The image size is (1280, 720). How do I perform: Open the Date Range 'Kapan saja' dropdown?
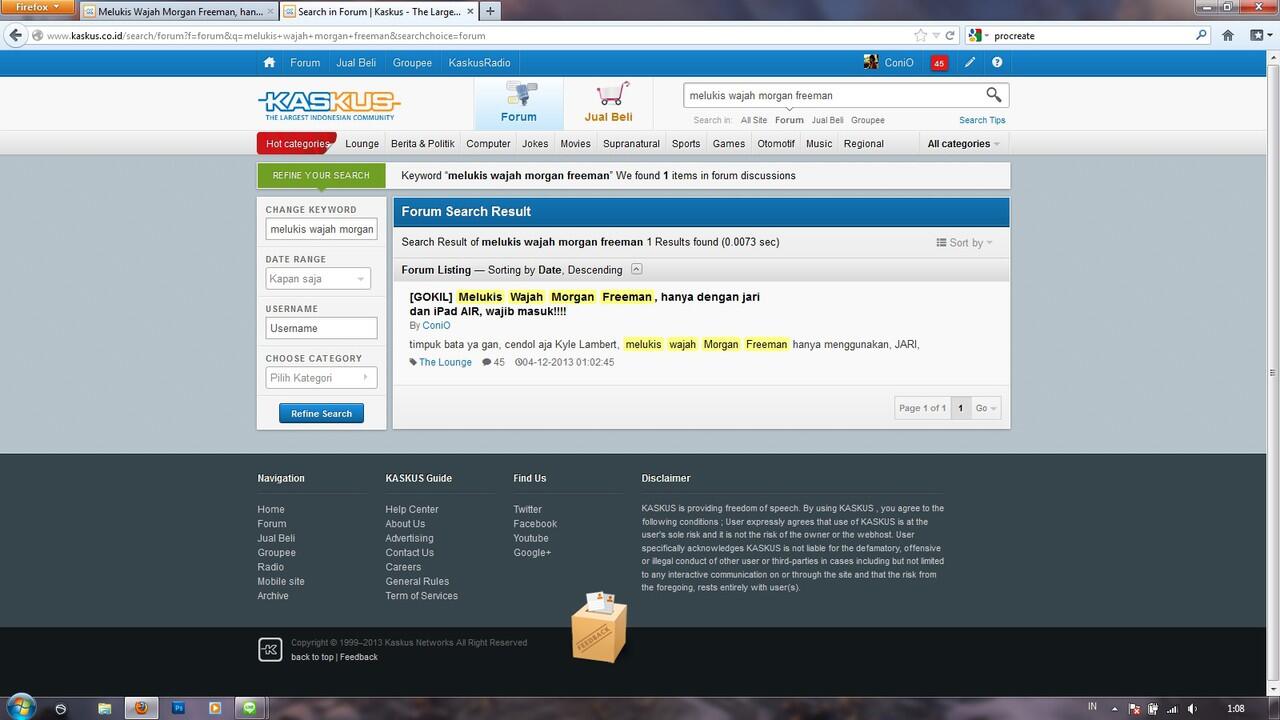[x=318, y=279]
